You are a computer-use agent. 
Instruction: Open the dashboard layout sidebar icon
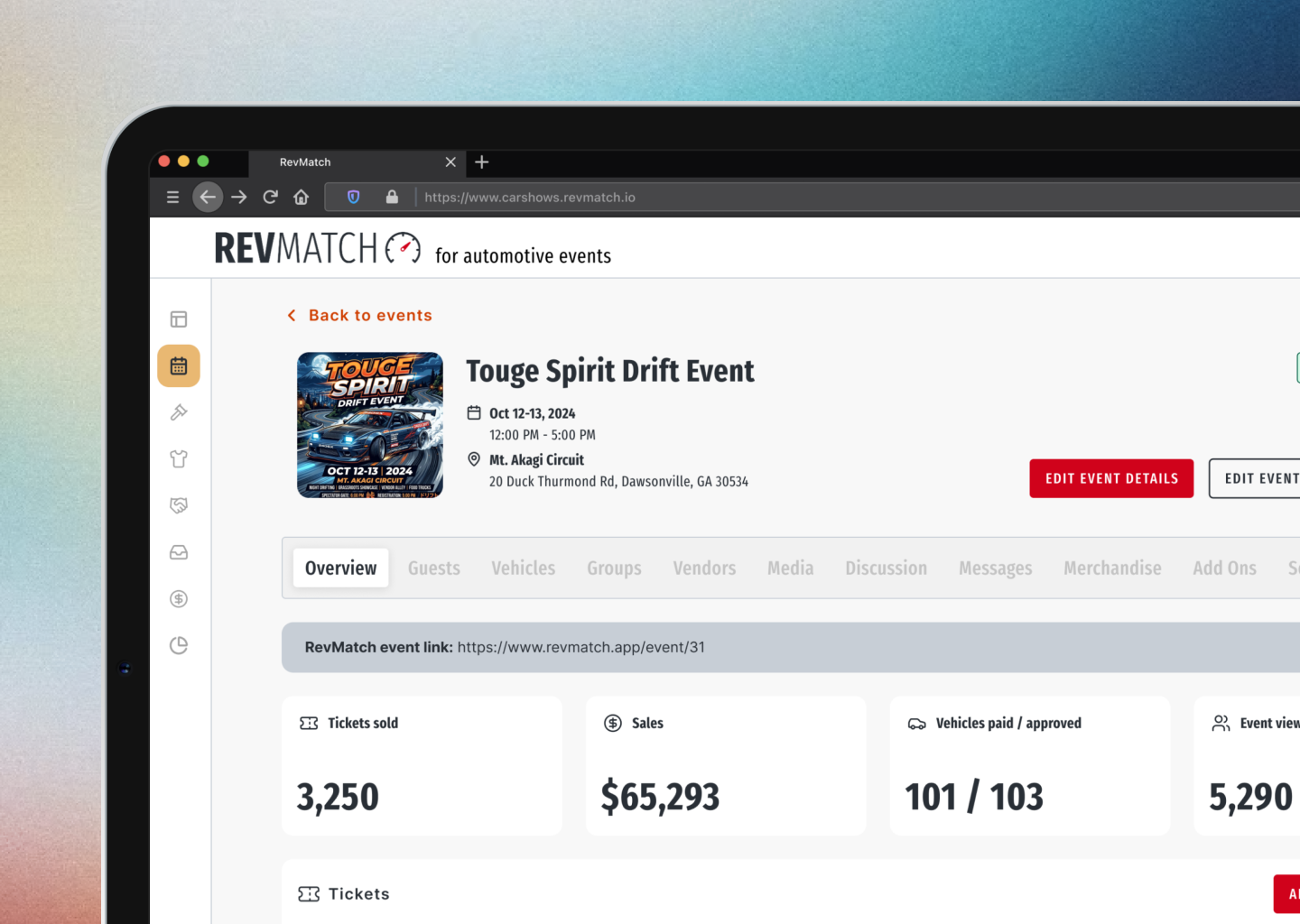coord(179,319)
